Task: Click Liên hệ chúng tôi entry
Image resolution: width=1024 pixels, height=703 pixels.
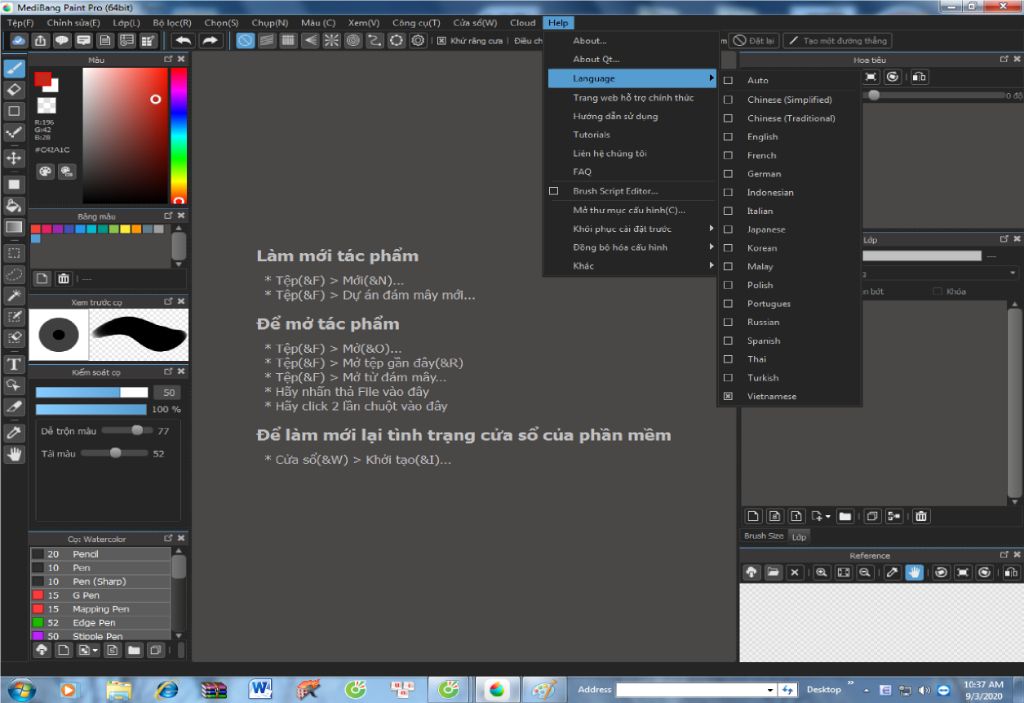Action: [609, 154]
